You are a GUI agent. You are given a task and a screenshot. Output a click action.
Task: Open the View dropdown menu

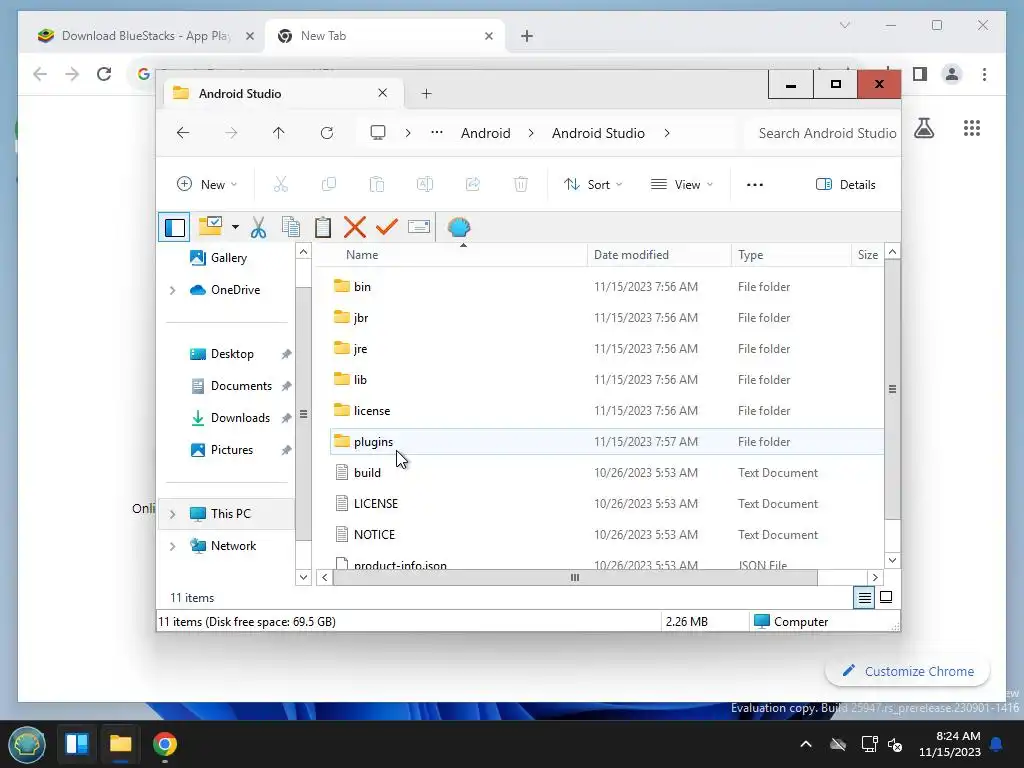(x=682, y=185)
